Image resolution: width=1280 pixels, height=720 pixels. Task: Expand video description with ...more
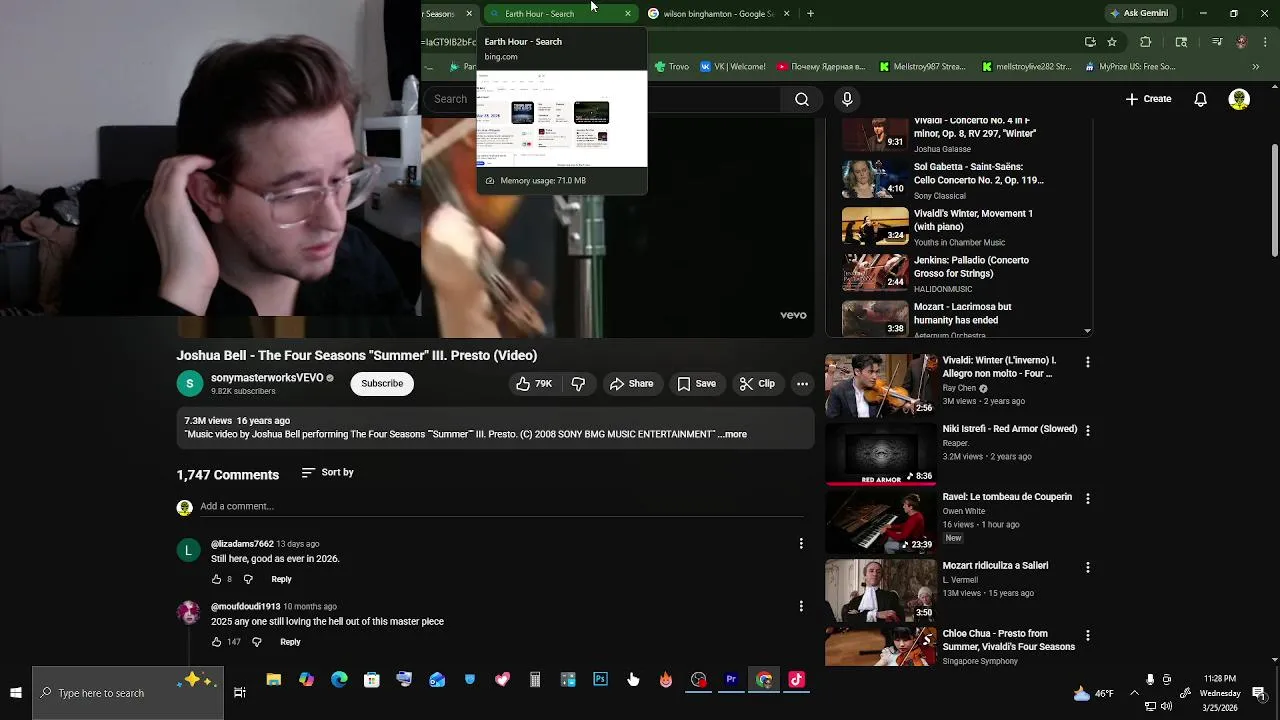click(732, 435)
